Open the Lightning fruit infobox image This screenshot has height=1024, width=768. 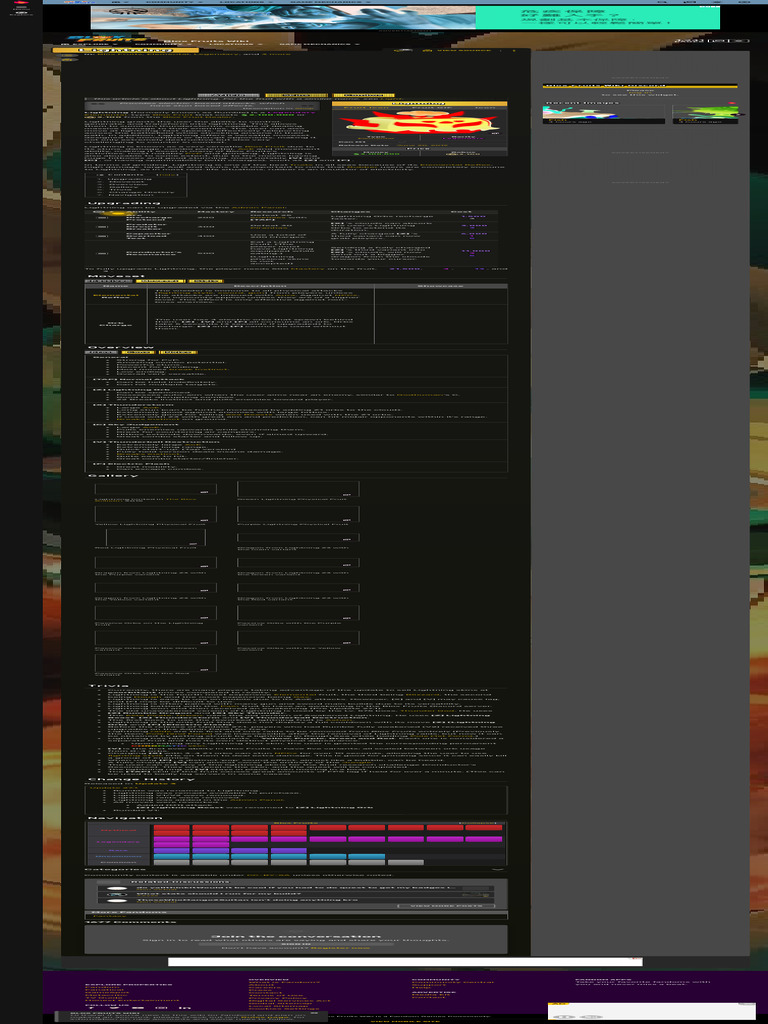tap(420, 121)
